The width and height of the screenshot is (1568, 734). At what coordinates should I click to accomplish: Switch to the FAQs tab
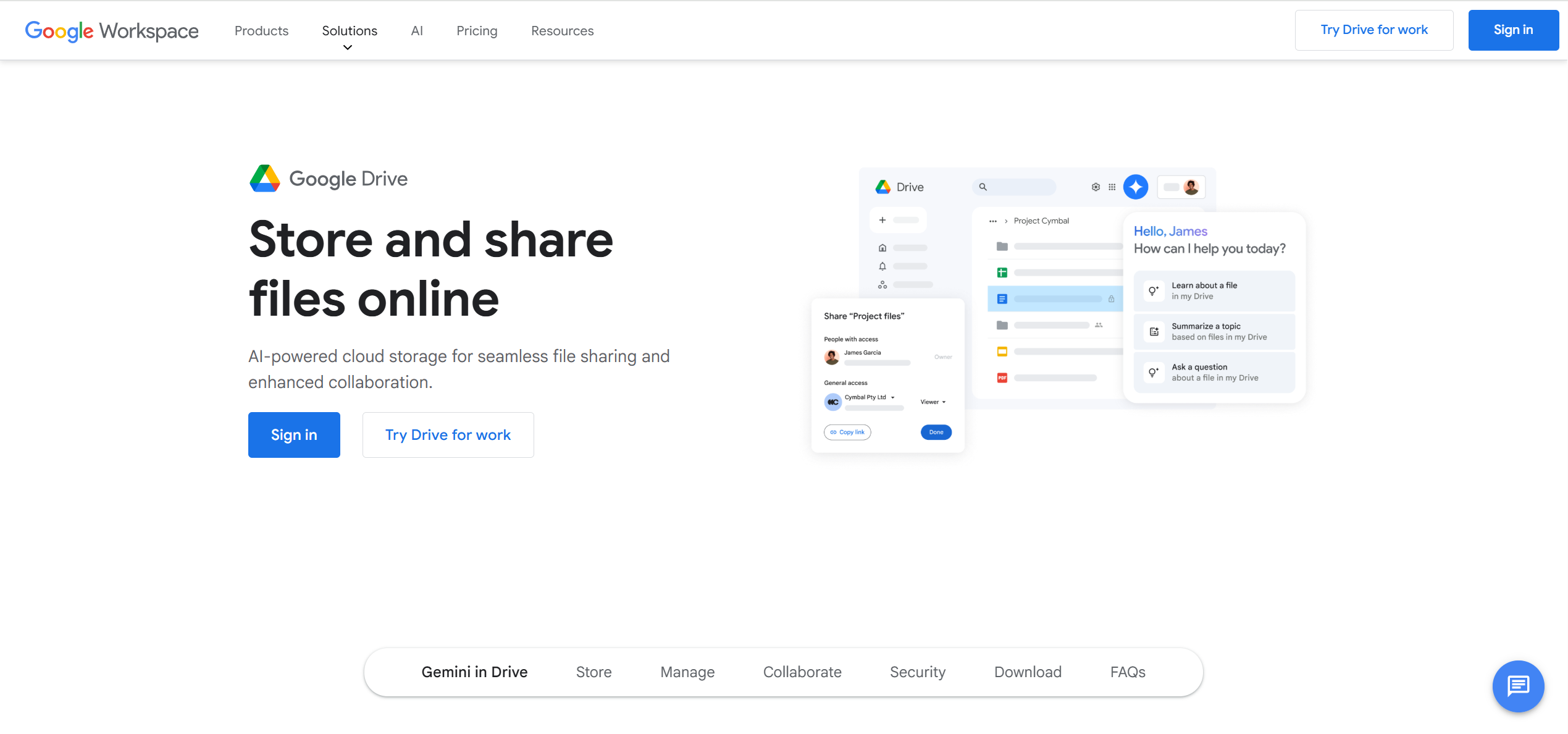coord(1128,672)
